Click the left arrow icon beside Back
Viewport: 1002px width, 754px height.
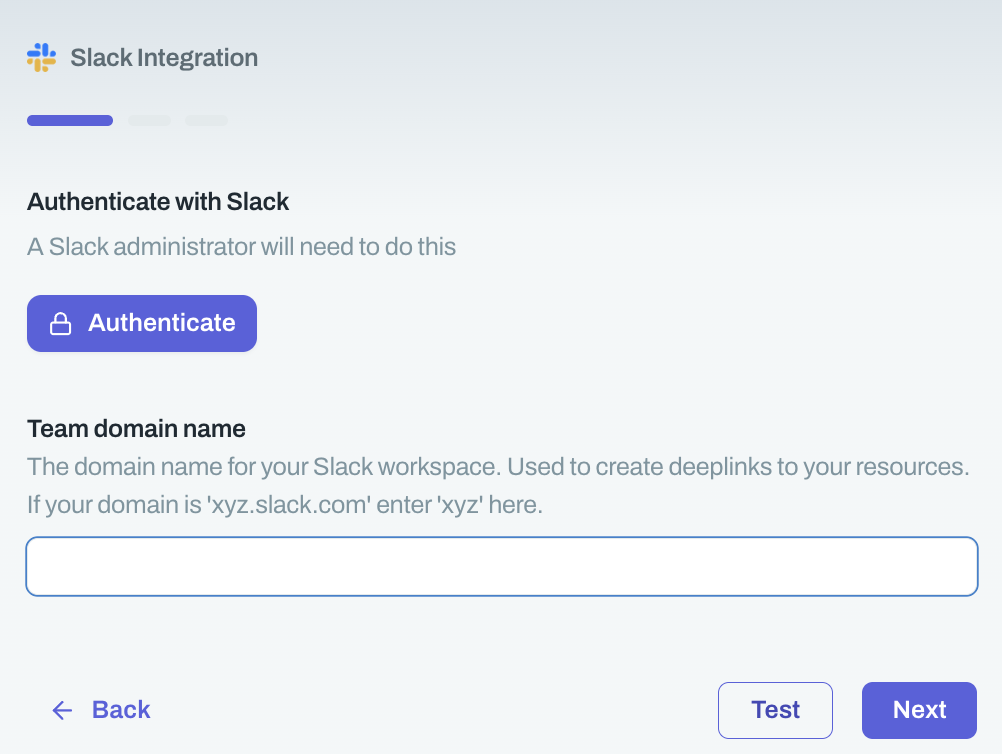[x=62, y=710]
